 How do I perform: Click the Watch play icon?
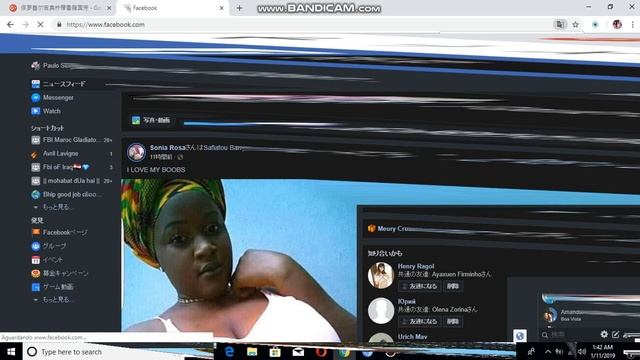[36, 111]
